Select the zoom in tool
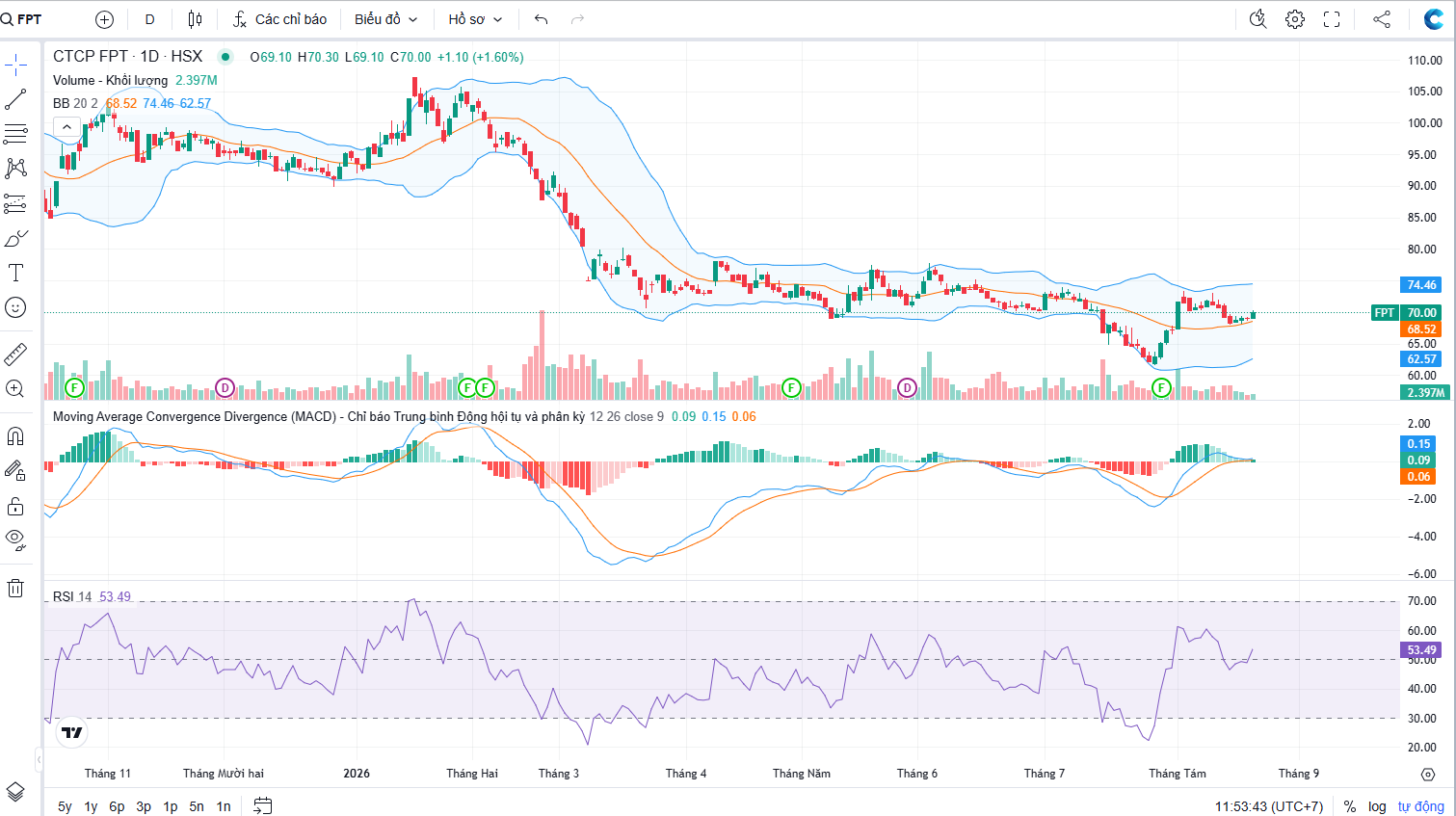Screen dimensions: 1456x816 click(15, 388)
